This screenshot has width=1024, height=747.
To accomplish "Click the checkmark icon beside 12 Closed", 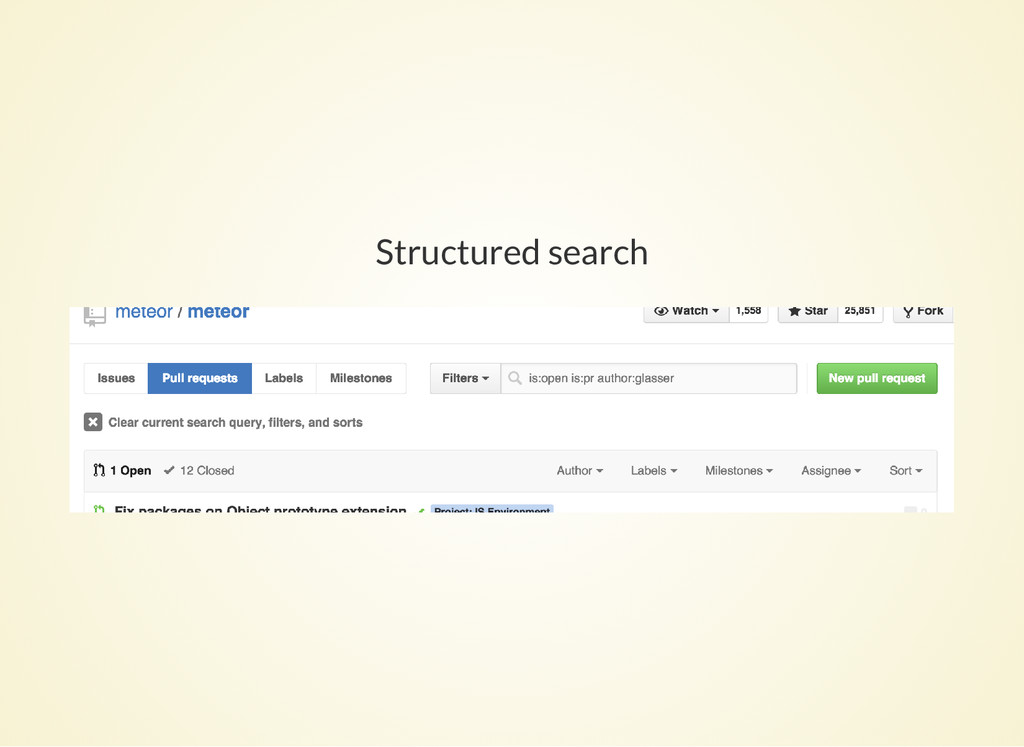I will (x=169, y=470).
